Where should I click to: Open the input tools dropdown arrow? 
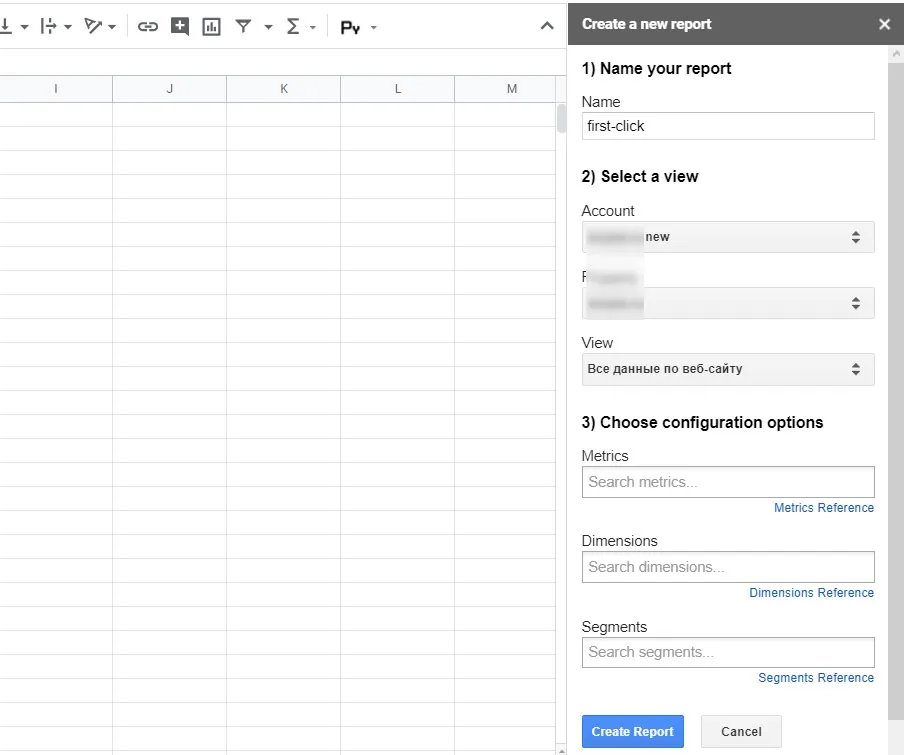[x=374, y=27]
